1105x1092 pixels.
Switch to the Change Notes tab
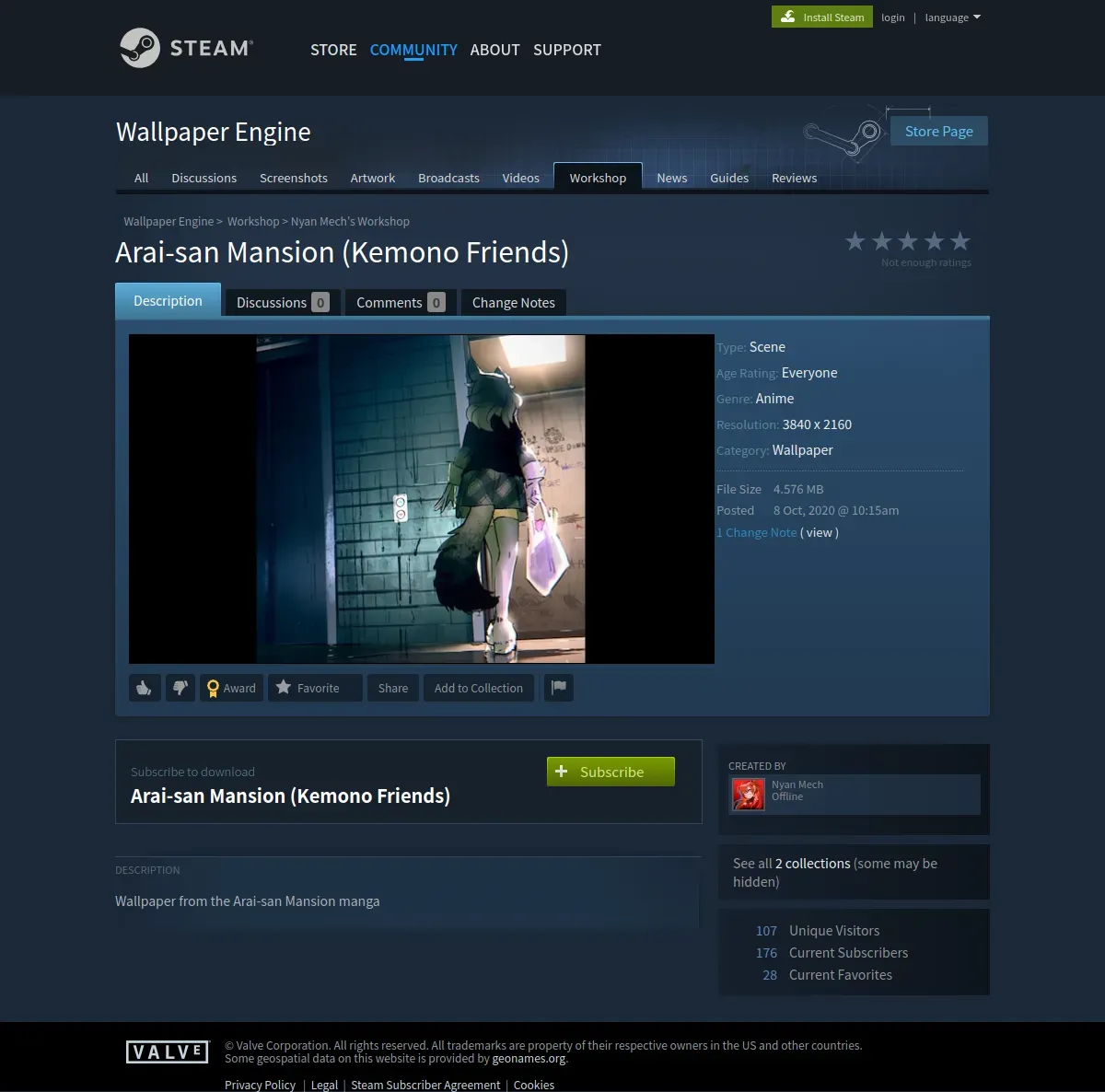(x=514, y=302)
